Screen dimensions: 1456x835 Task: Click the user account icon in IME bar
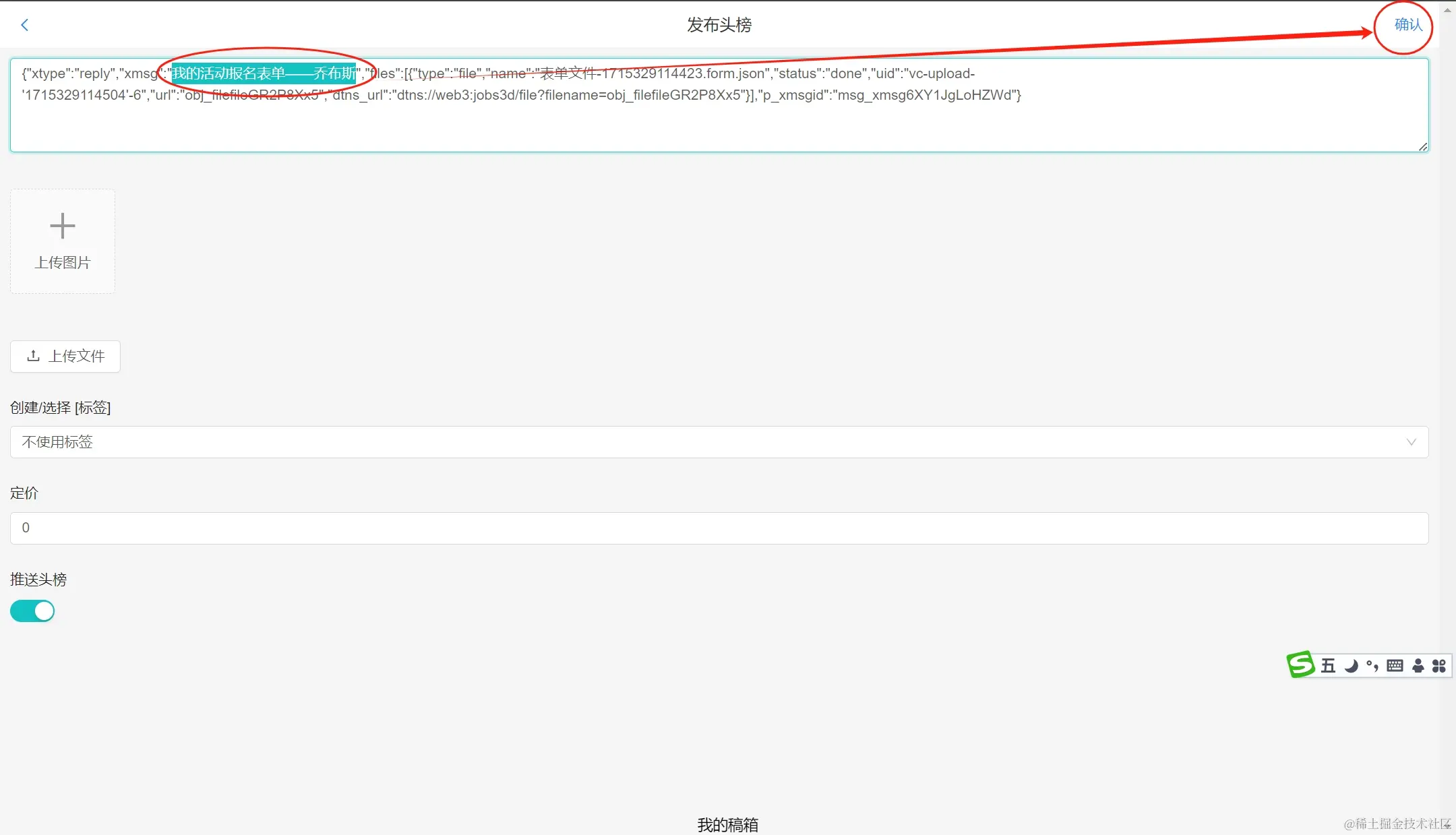point(1418,666)
